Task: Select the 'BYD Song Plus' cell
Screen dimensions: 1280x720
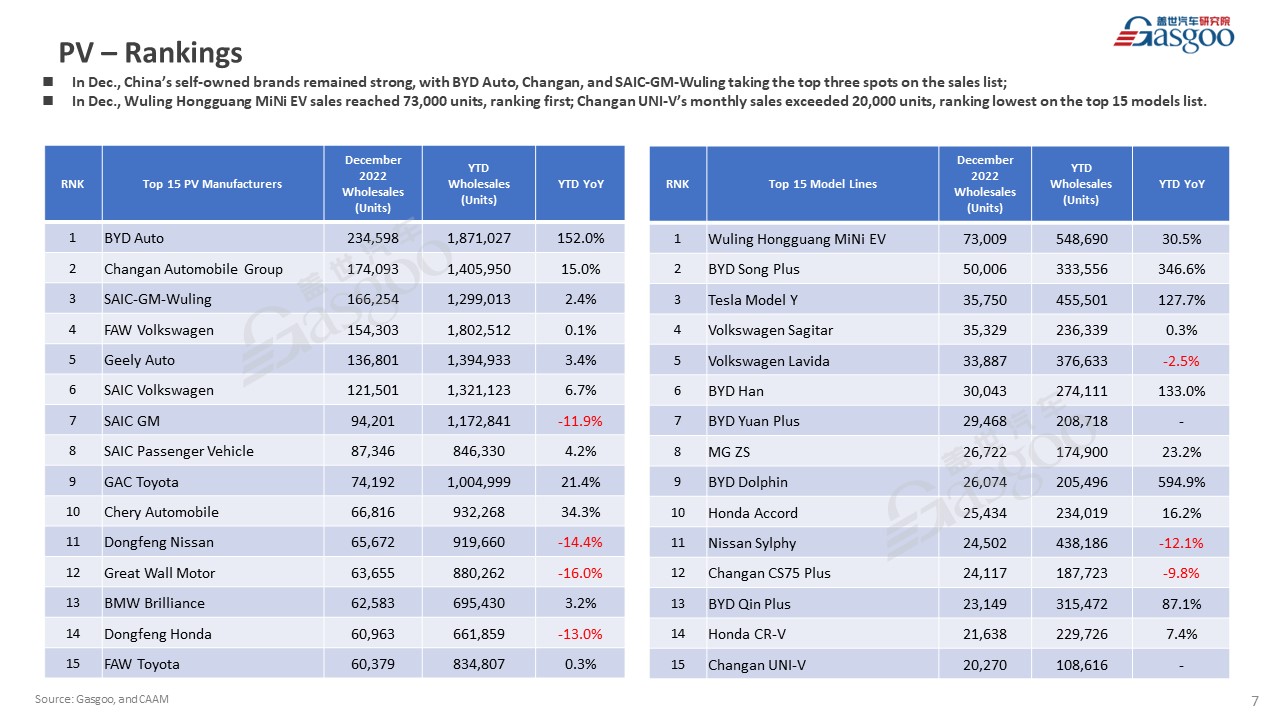Action: coord(822,269)
